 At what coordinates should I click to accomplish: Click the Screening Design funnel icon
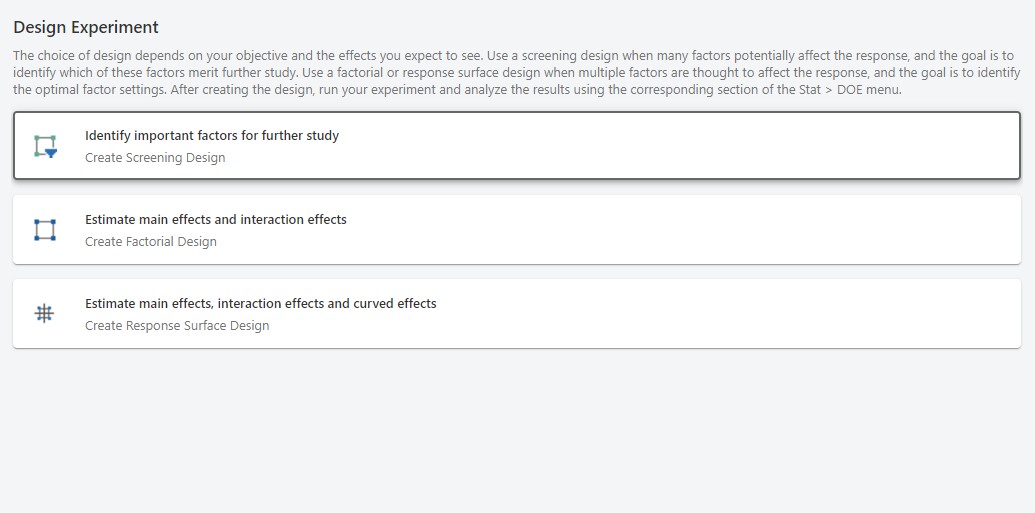pos(45,146)
